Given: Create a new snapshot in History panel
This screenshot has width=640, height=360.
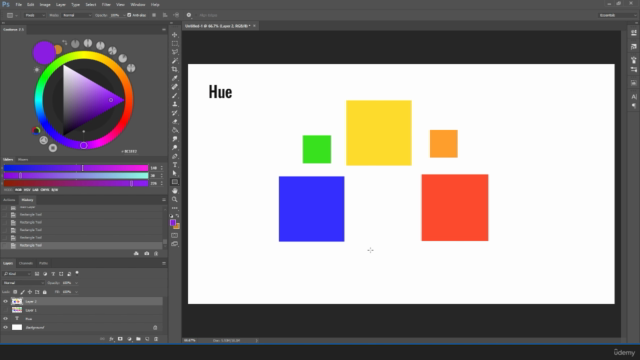Looking at the screenshot, I should click(147, 253).
